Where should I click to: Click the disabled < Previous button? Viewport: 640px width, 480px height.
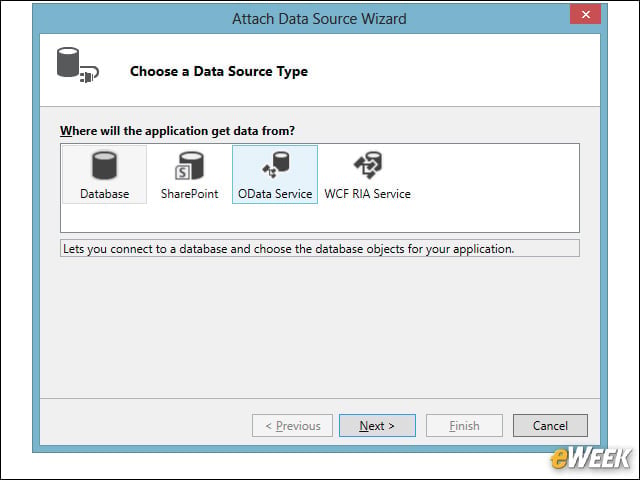tap(292, 426)
